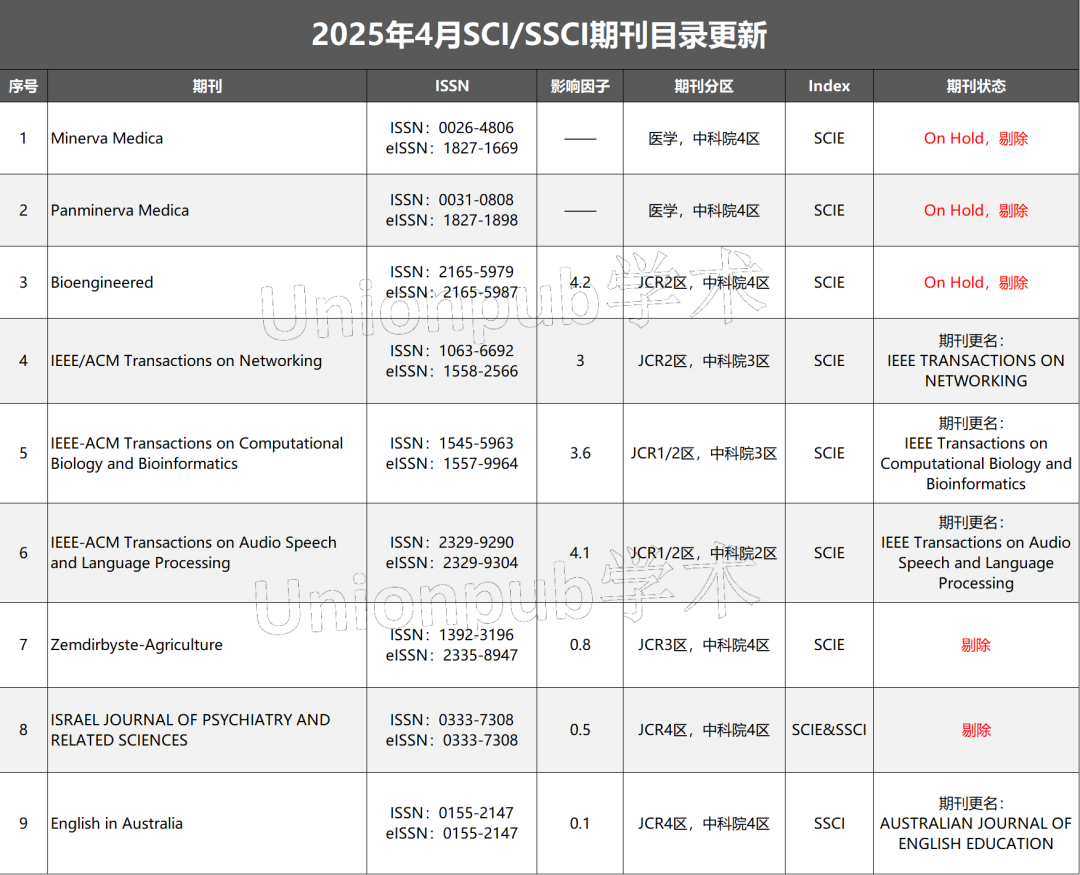Viewport: 1080px width, 875px height.
Task: Select the Index column header
Action: 829,86
